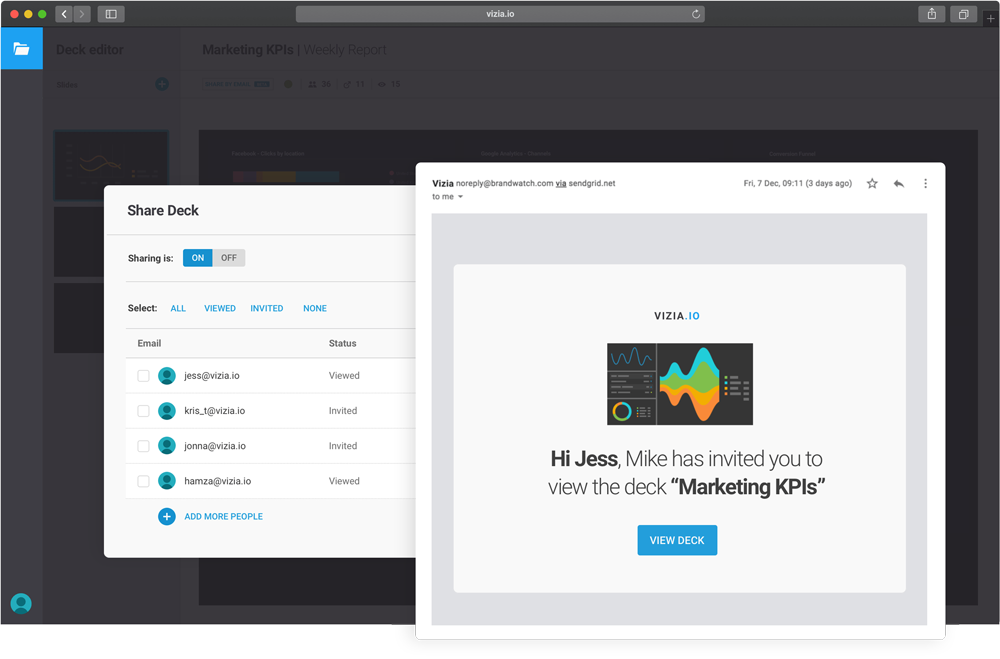Click the plus icon beside Add More People
Viewport: 1000px width, 659px height.
[167, 517]
